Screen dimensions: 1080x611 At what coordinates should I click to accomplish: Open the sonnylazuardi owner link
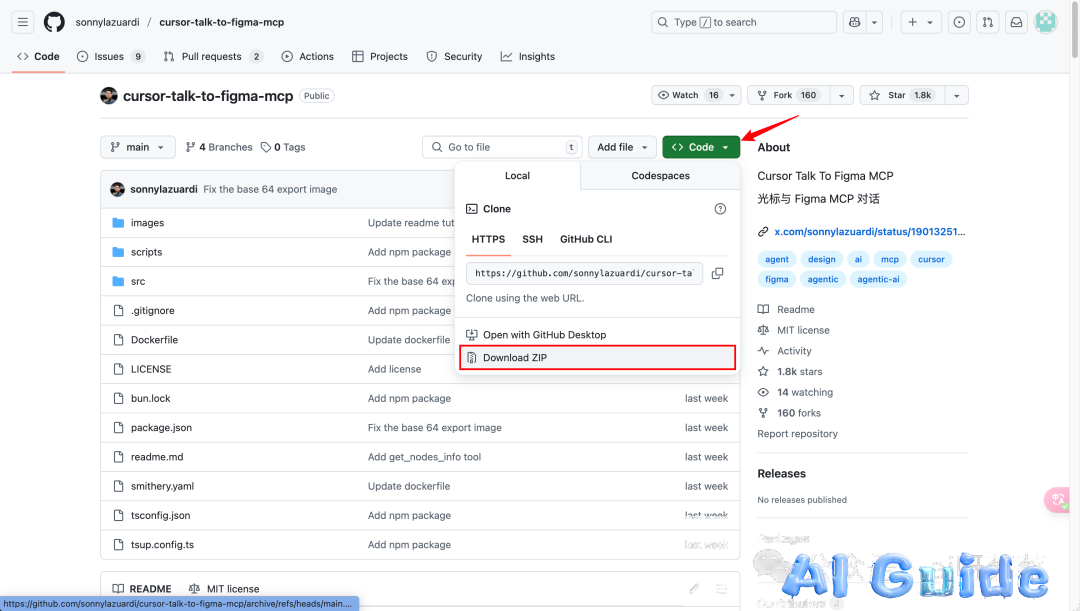coord(107,22)
